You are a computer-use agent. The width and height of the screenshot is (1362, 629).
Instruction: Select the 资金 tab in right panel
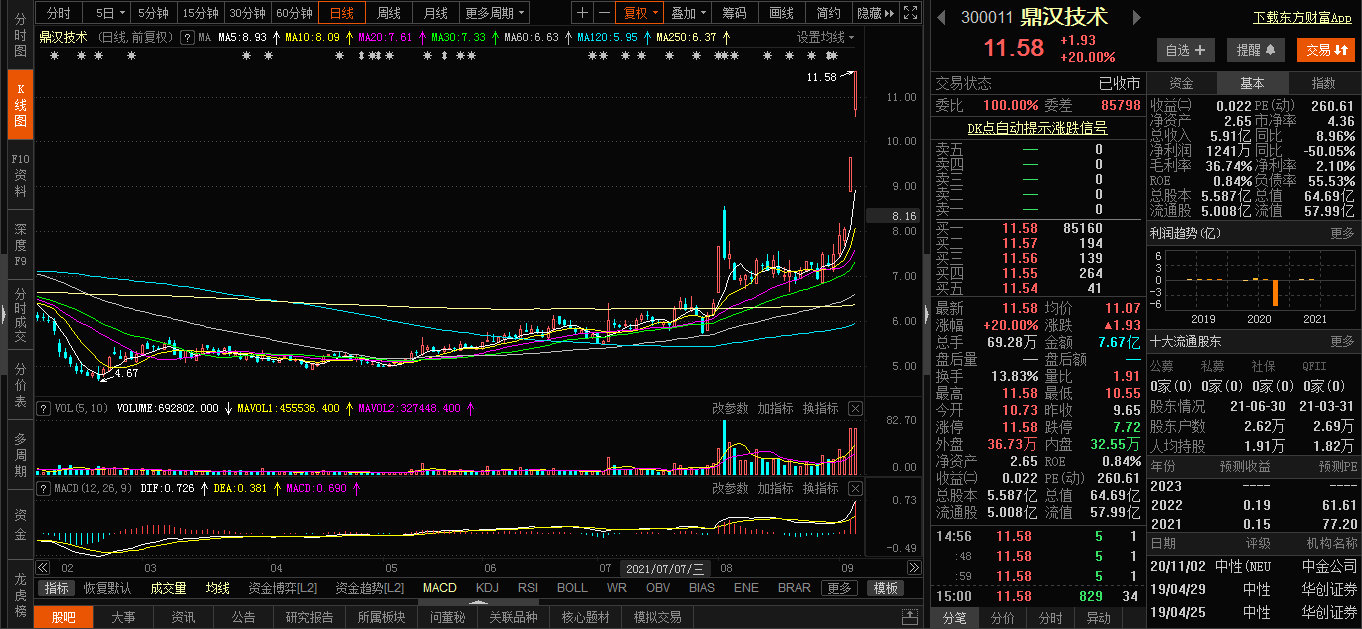coord(1181,83)
